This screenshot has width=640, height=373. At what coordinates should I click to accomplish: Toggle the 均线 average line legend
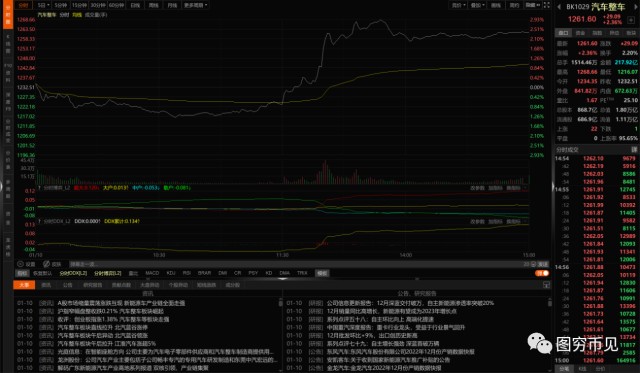77,15
